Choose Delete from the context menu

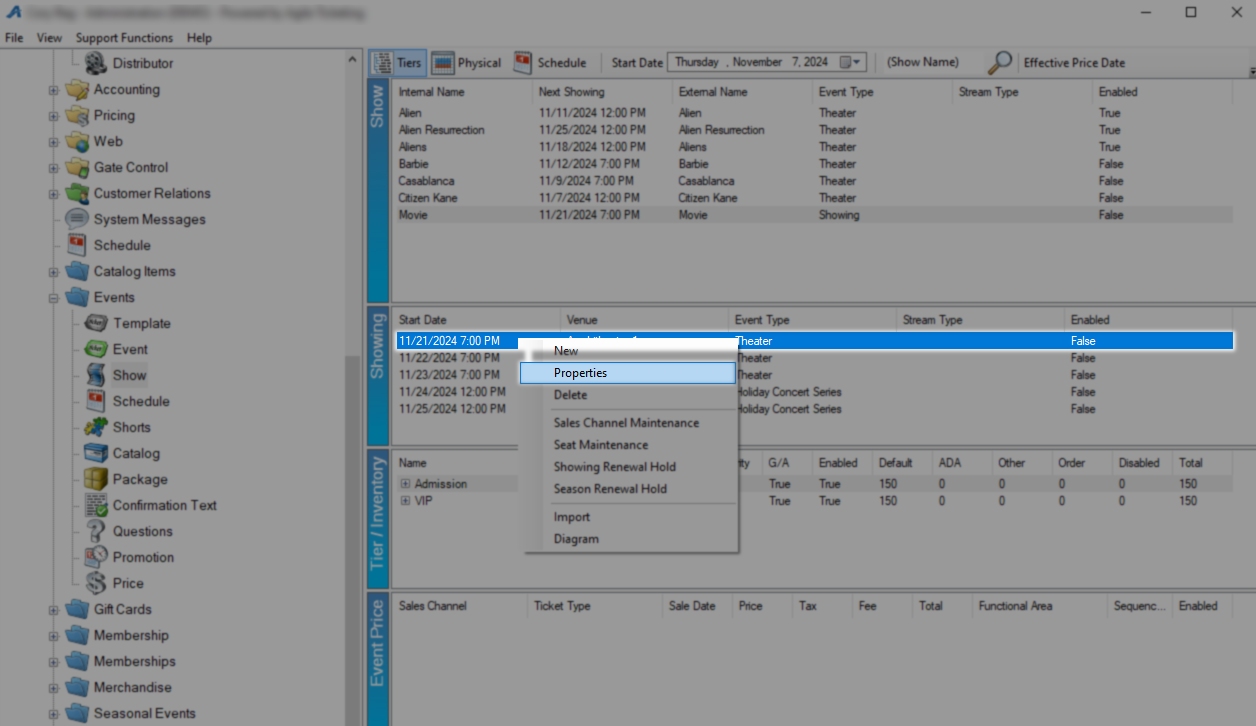click(627, 395)
